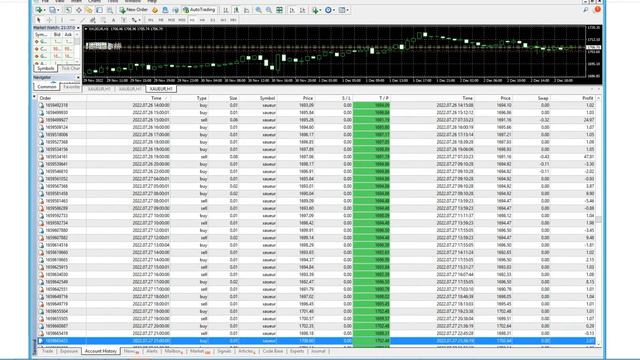Open the Trade tab in Terminal

tap(47, 351)
